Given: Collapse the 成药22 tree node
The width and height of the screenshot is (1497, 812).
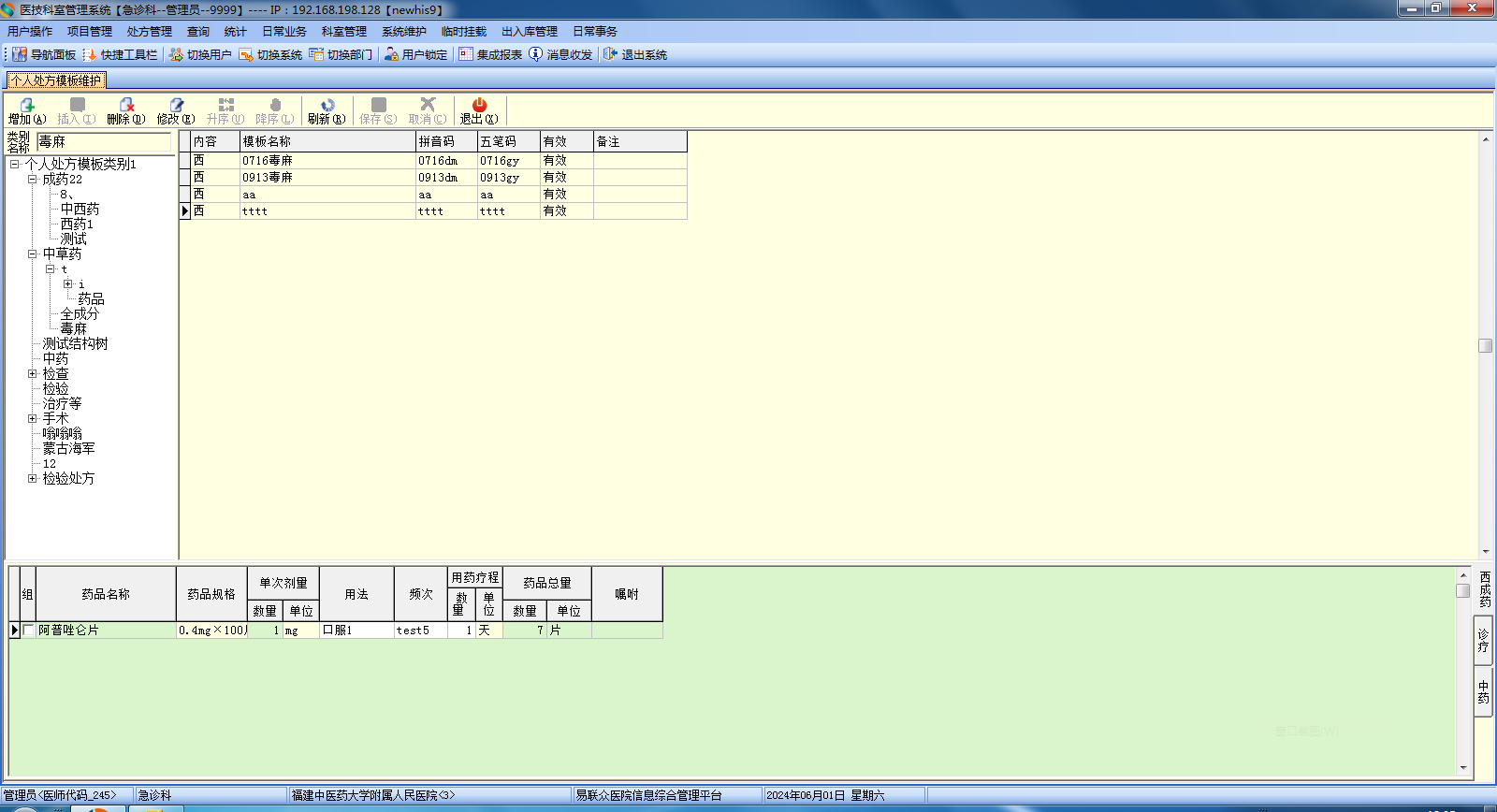Looking at the screenshot, I should (32, 180).
